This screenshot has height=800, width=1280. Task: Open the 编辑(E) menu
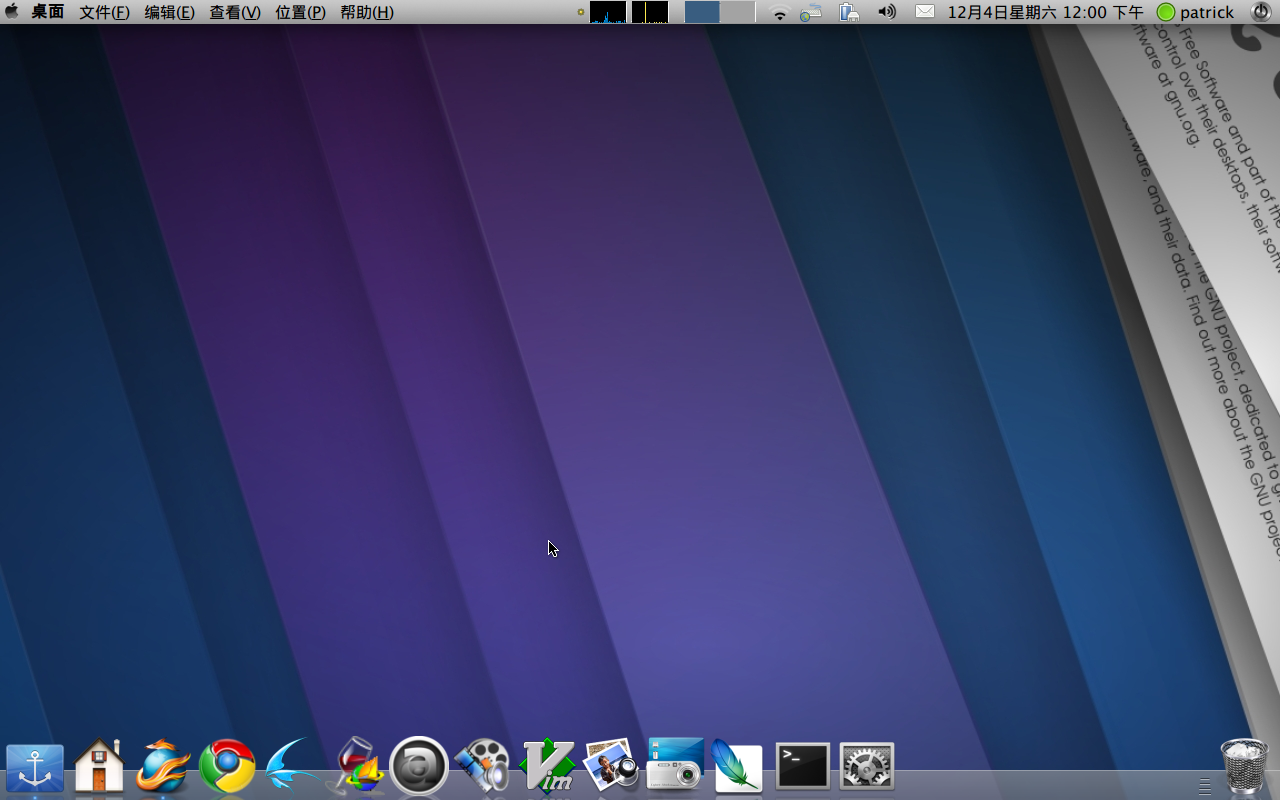(x=170, y=12)
